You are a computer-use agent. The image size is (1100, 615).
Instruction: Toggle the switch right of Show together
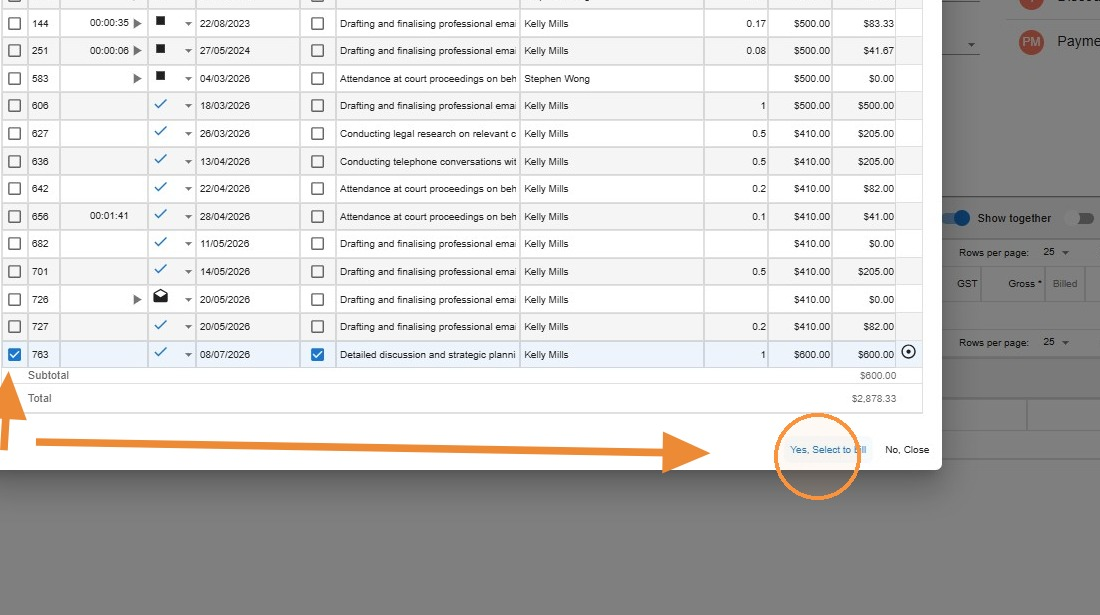tap(1081, 218)
